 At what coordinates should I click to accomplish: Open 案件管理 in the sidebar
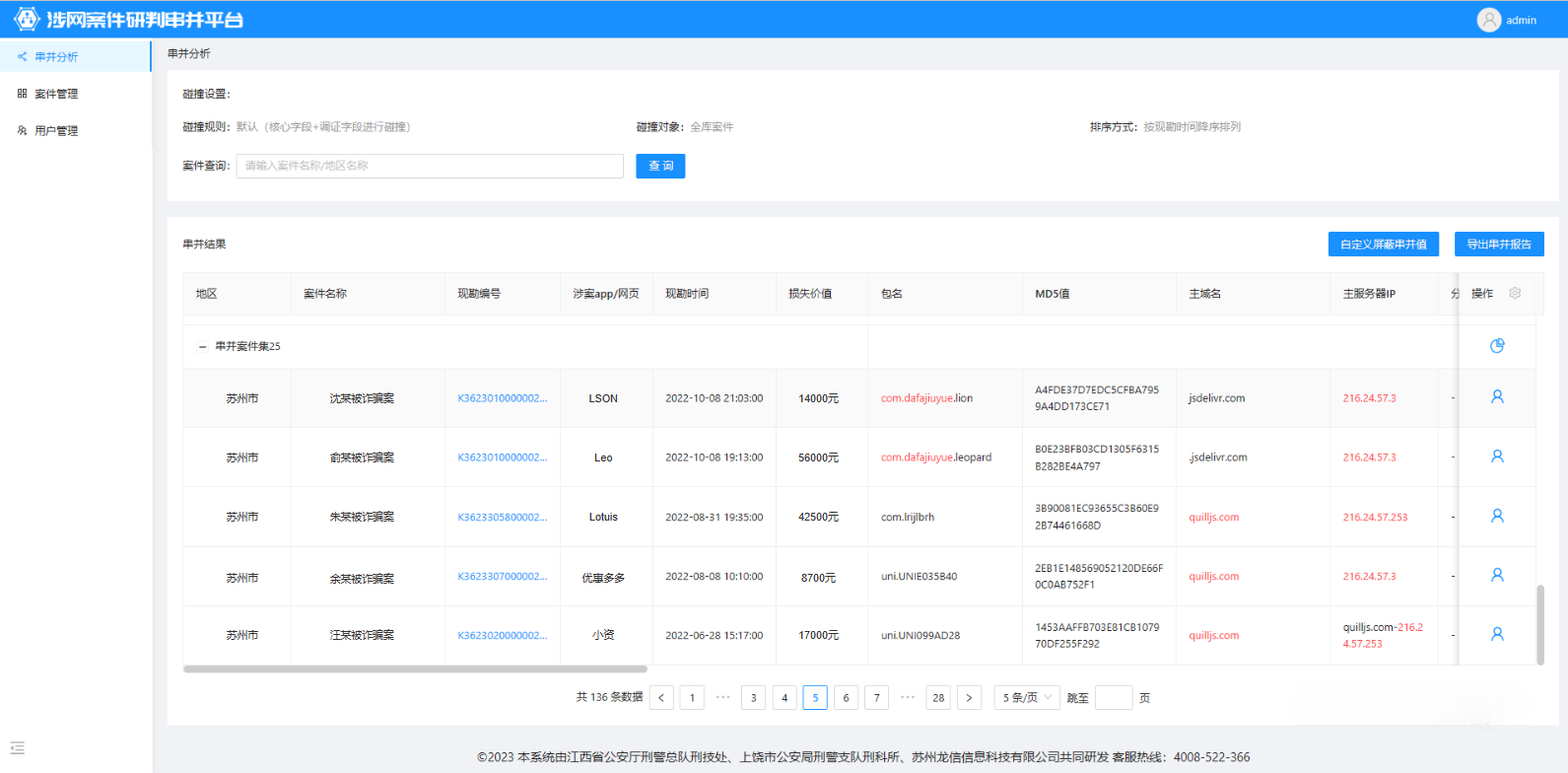point(56,94)
